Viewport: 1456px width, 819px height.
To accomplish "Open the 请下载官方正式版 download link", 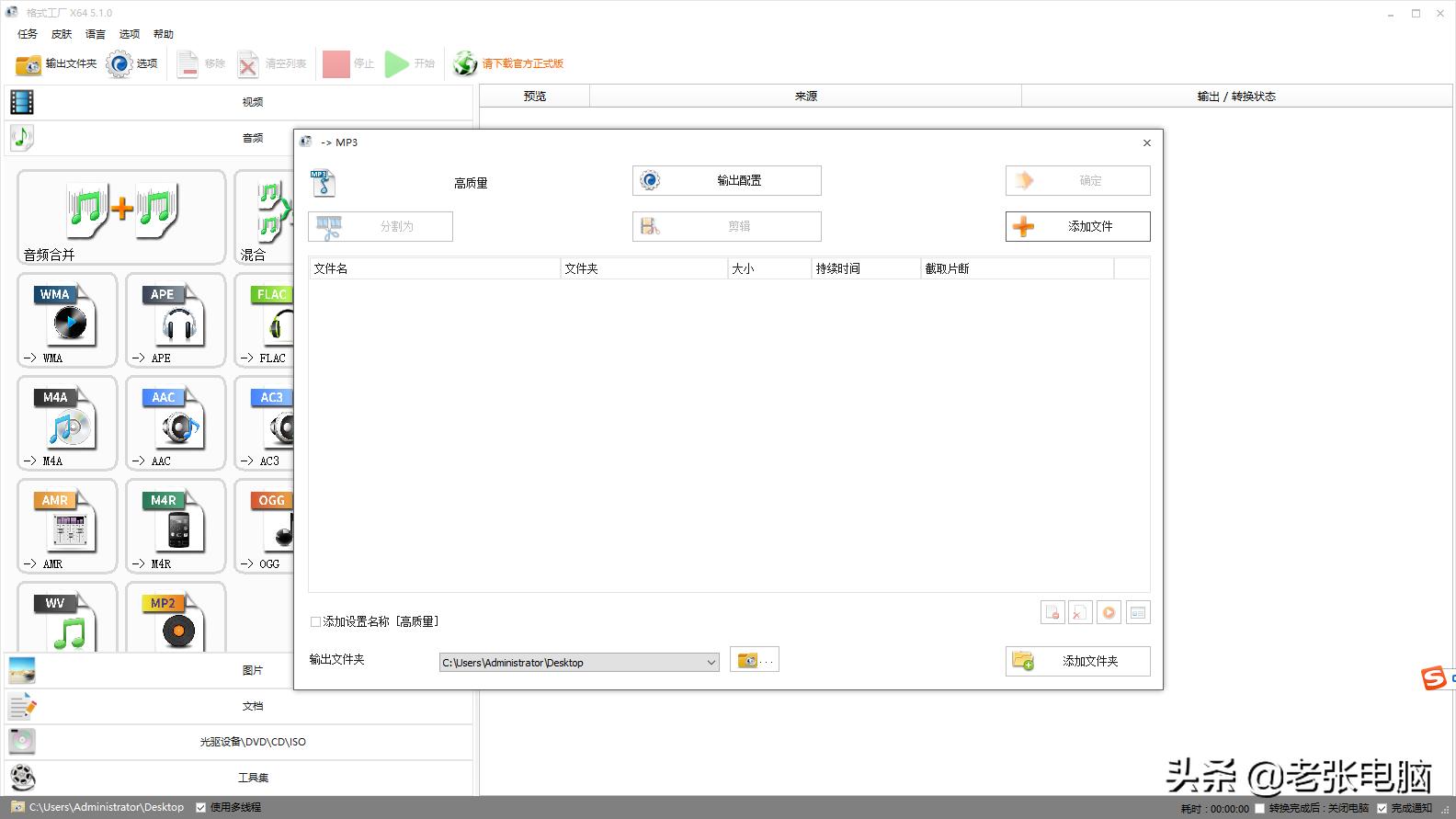I will click(x=522, y=63).
